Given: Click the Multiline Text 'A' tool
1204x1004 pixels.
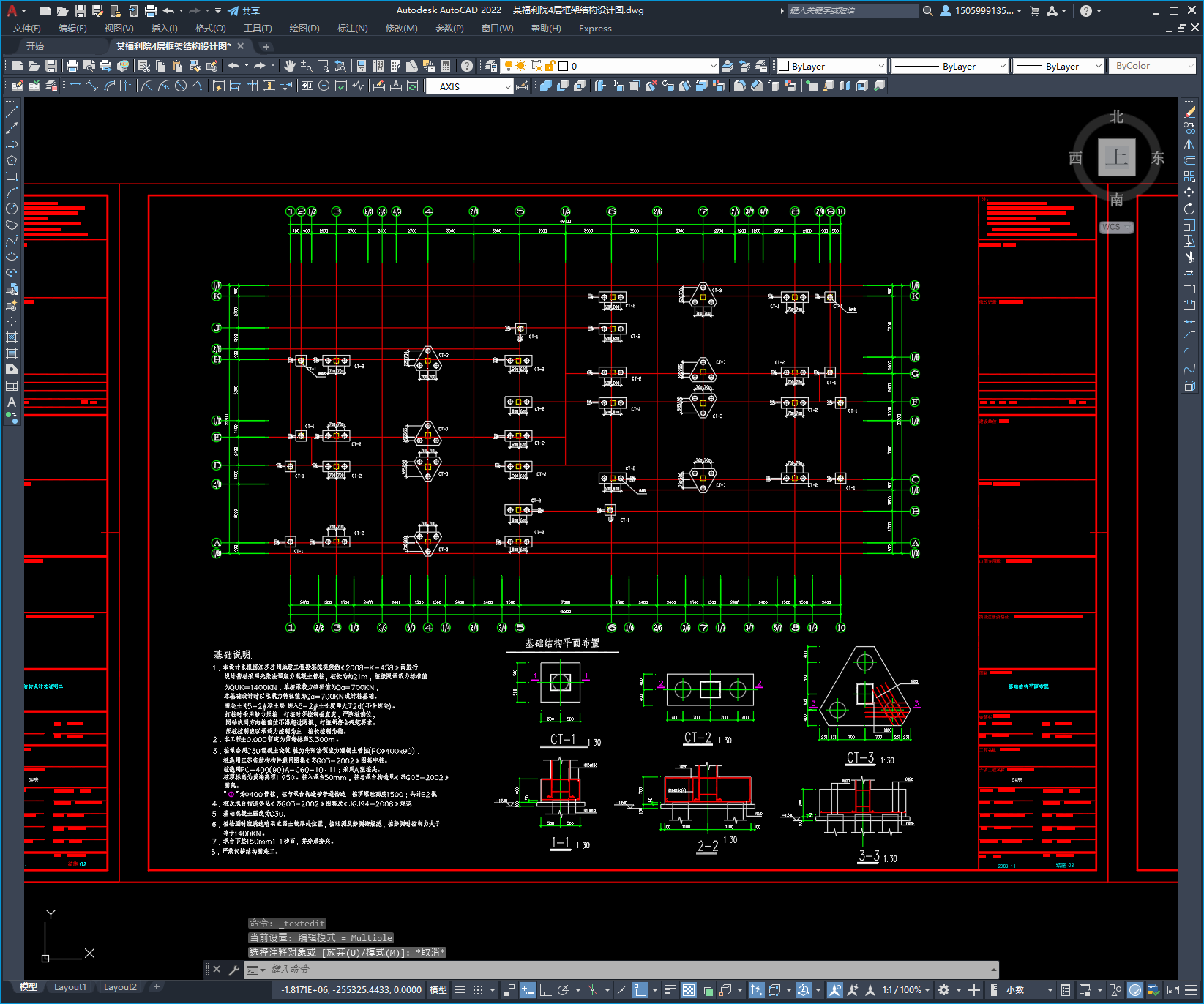Looking at the screenshot, I should click(12, 402).
